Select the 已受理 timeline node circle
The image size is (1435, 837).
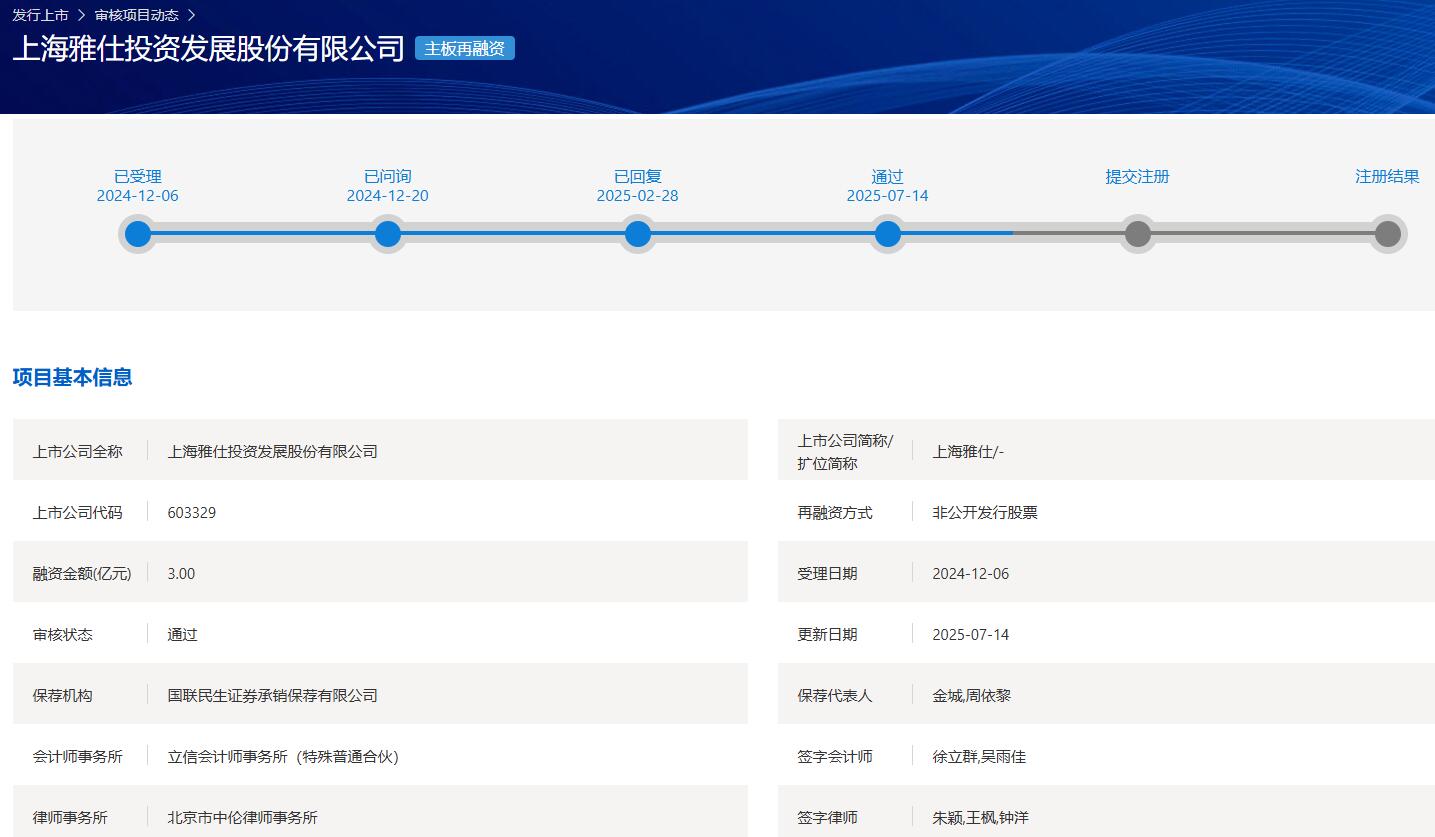138,234
